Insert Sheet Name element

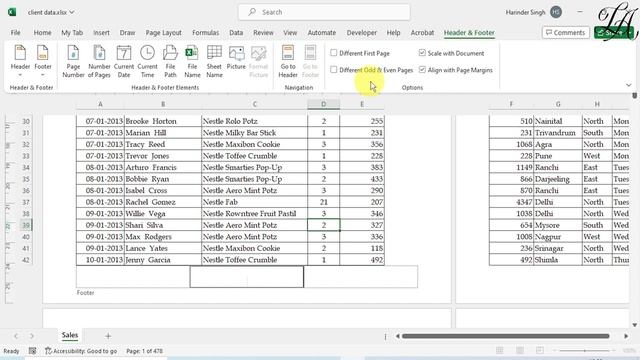point(214,61)
